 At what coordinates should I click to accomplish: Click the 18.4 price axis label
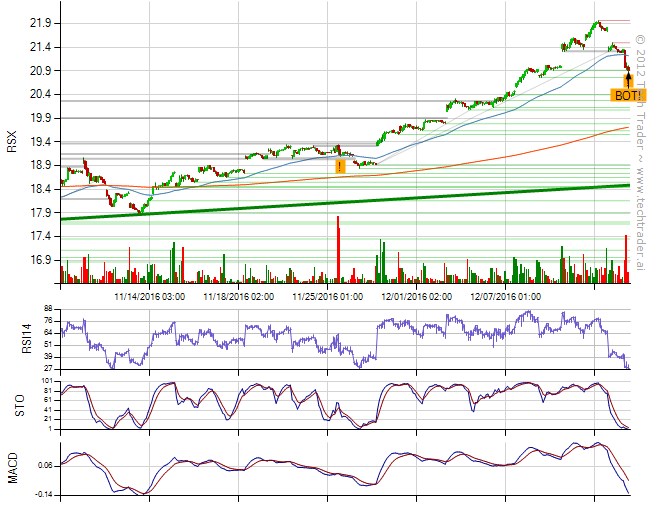(43, 189)
